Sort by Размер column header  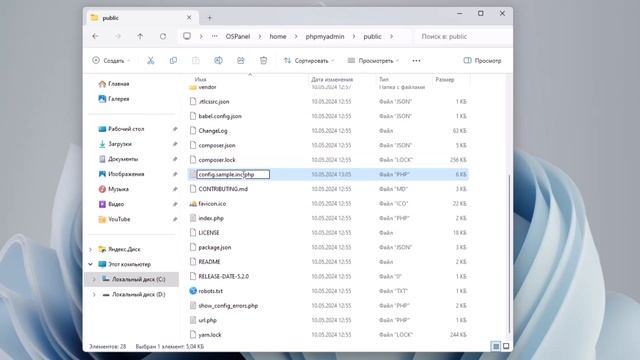[x=445, y=80]
